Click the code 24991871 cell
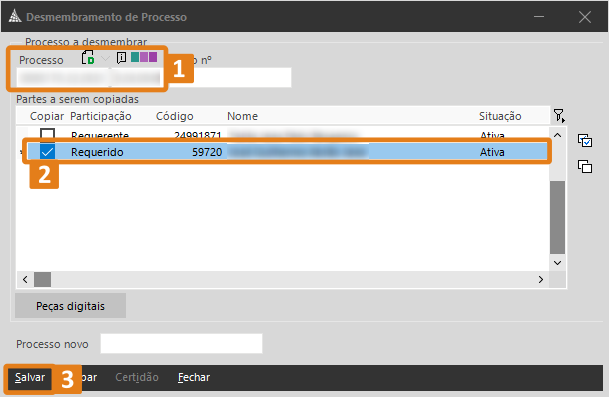 (x=198, y=135)
